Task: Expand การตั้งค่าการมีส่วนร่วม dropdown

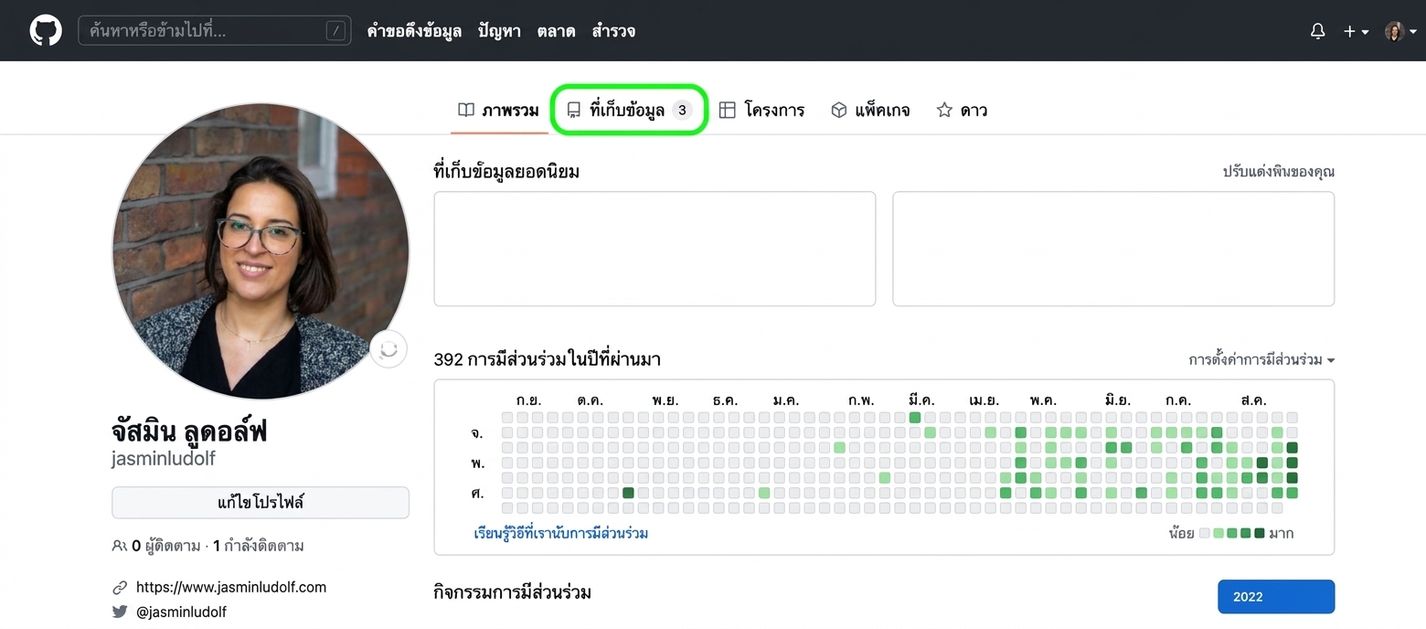Action: point(1262,360)
